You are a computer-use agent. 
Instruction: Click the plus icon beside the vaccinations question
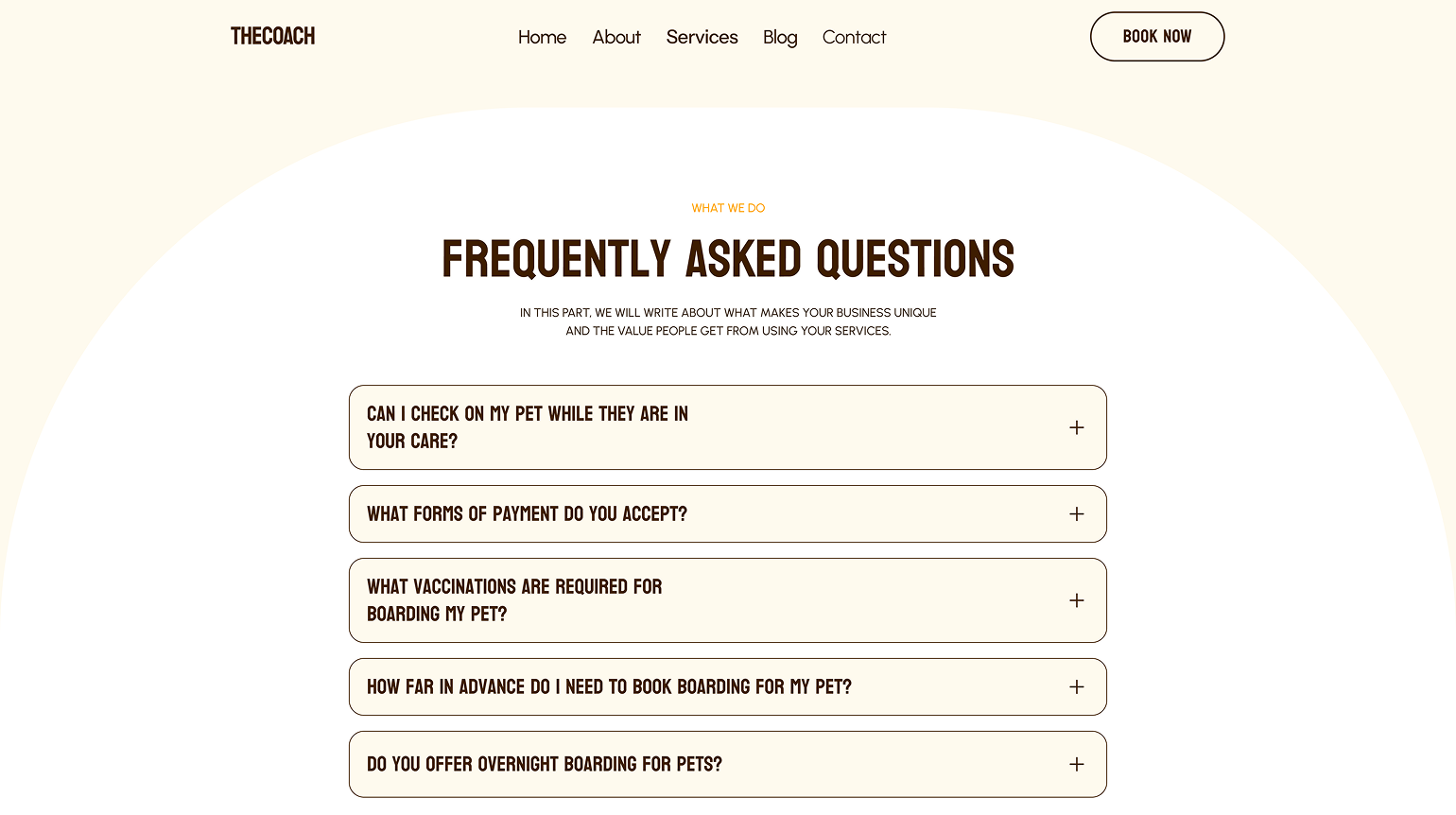(1076, 599)
